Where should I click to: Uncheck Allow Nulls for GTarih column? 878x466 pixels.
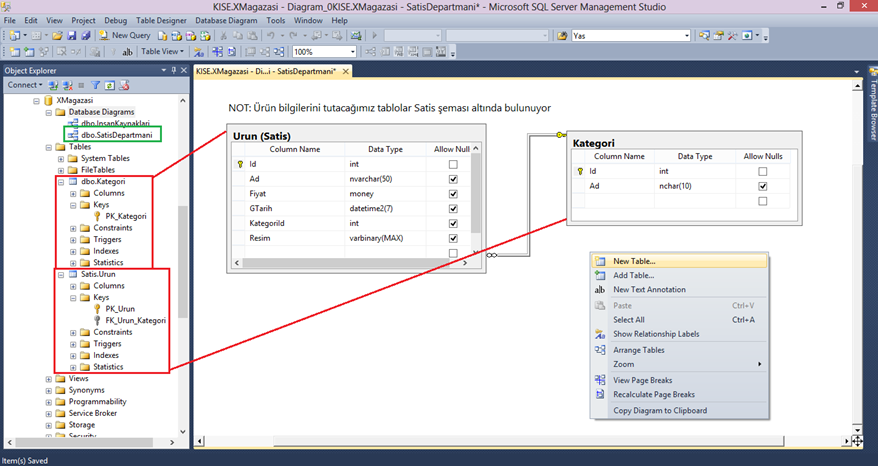(453, 208)
